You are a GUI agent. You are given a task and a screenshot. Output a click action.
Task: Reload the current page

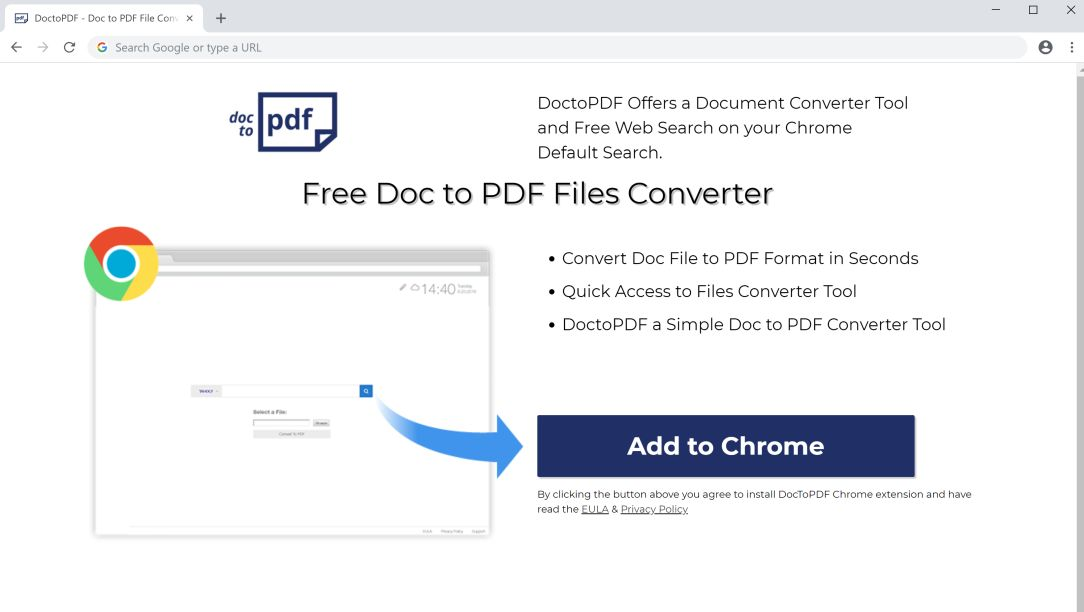pyautogui.click(x=69, y=47)
